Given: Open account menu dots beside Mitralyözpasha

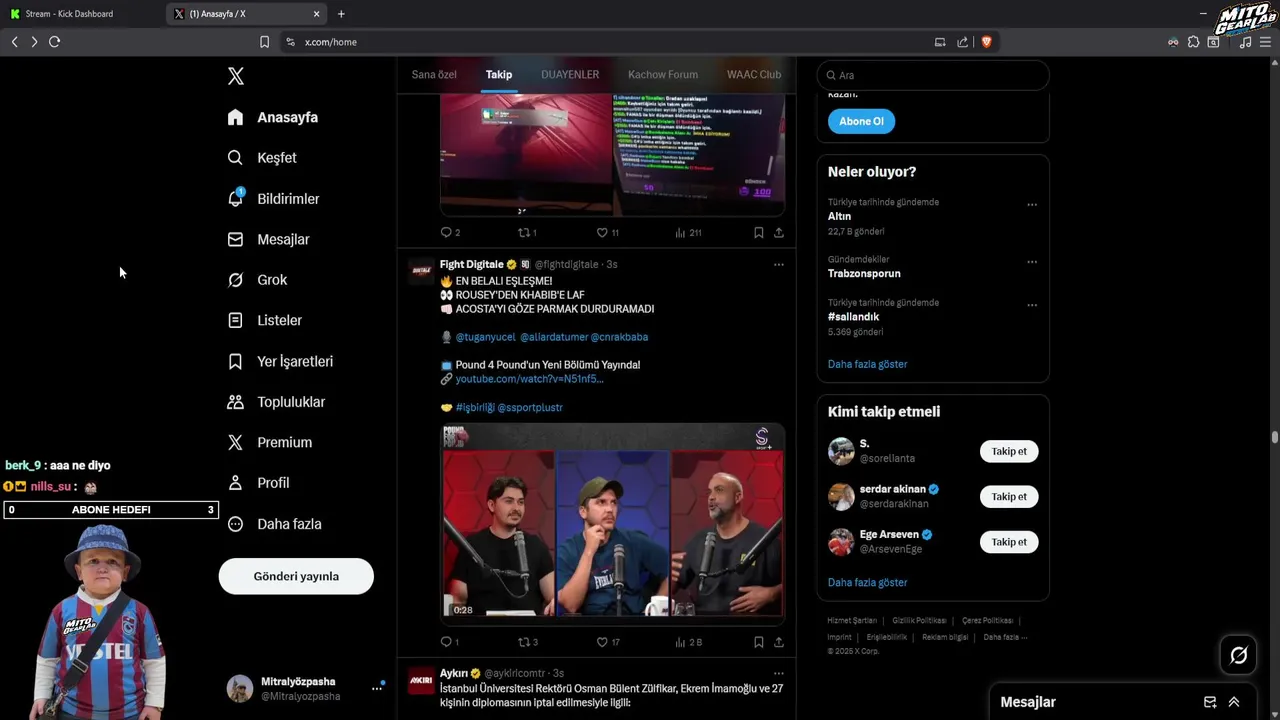Looking at the screenshot, I should 377,688.
